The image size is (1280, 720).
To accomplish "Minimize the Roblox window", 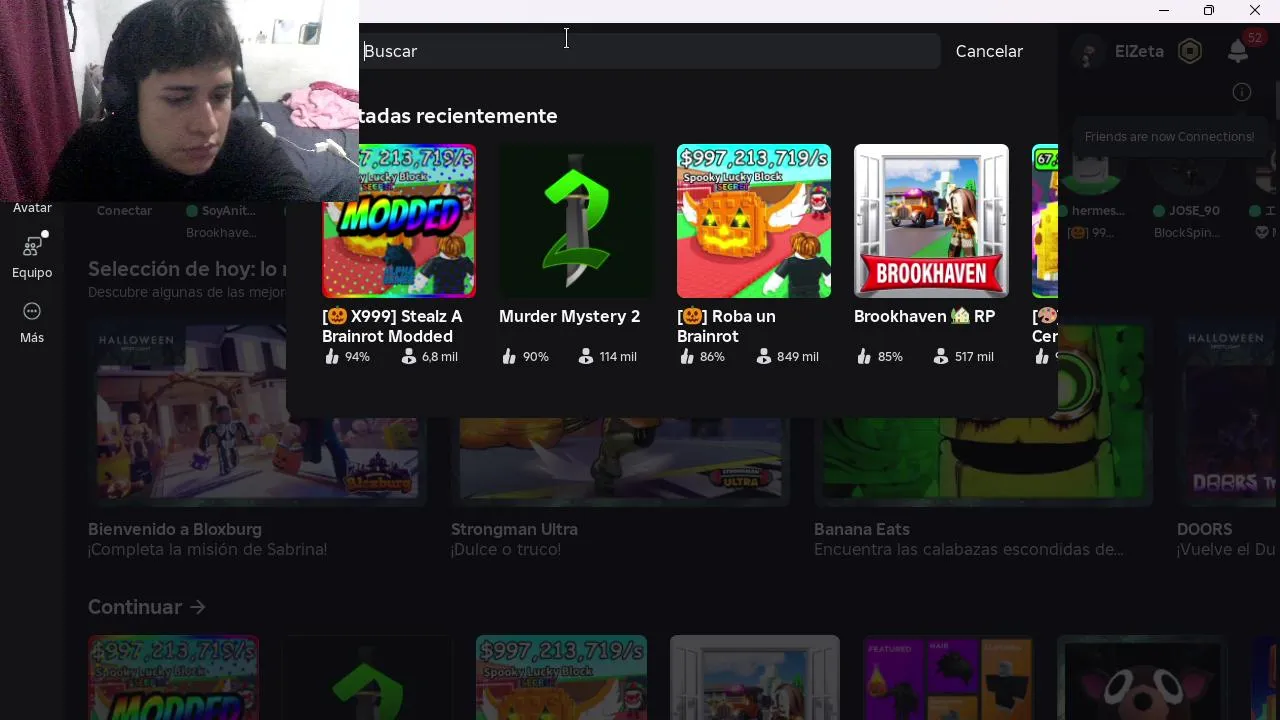I will (x=1164, y=10).
